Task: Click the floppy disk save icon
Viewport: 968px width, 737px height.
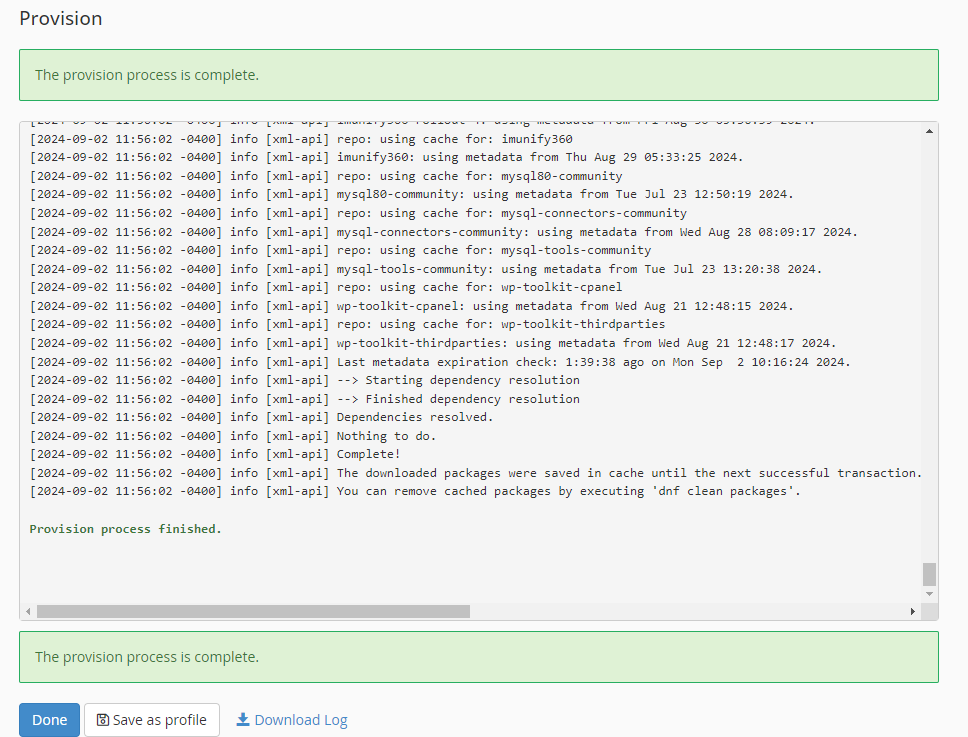Action: click(102, 720)
